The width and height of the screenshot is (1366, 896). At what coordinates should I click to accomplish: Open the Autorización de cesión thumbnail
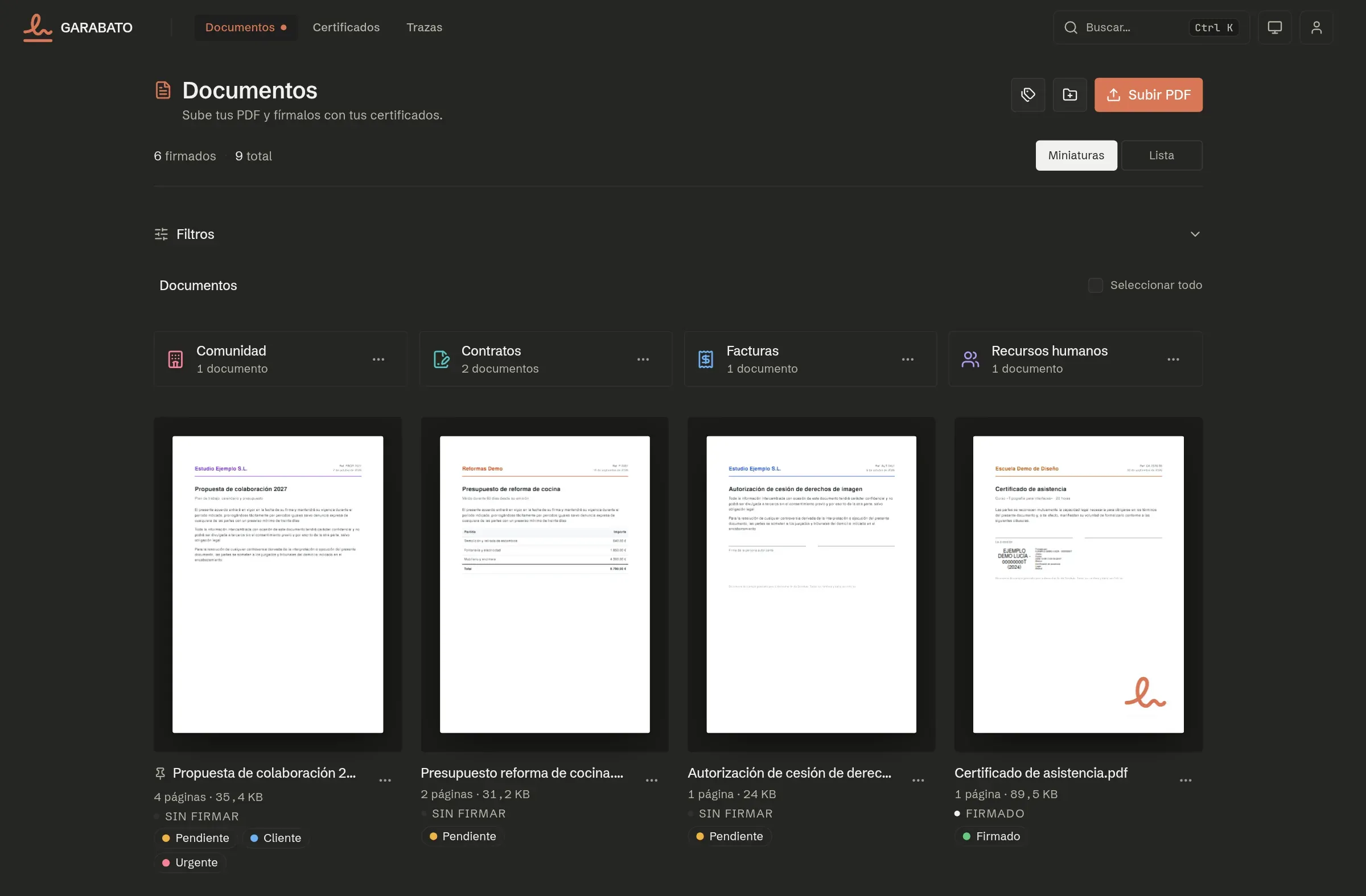(x=812, y=584)
